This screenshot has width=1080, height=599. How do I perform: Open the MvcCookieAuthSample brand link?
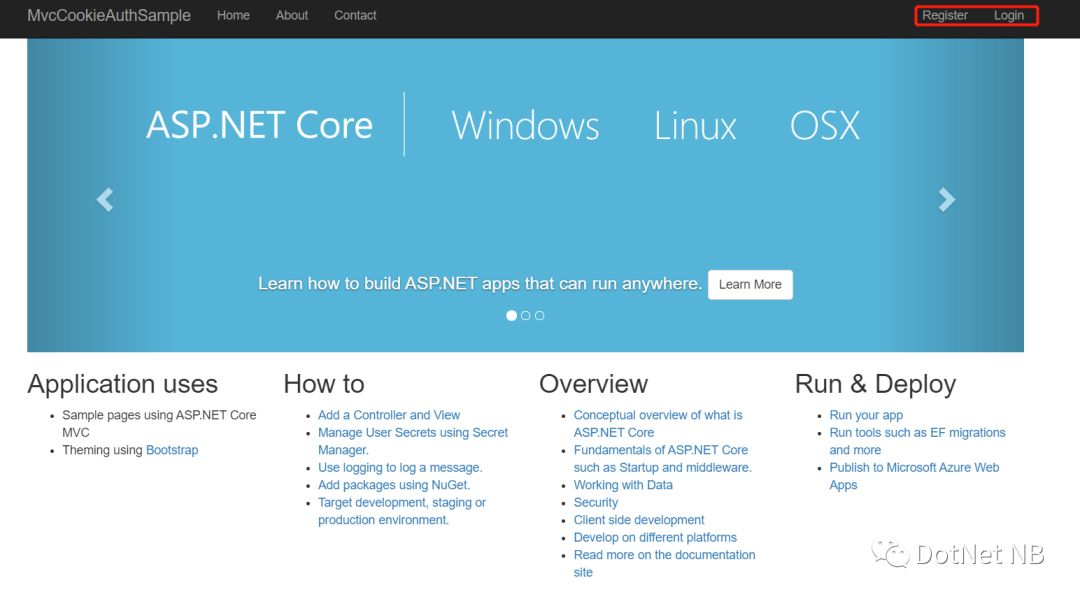point(109,15)
